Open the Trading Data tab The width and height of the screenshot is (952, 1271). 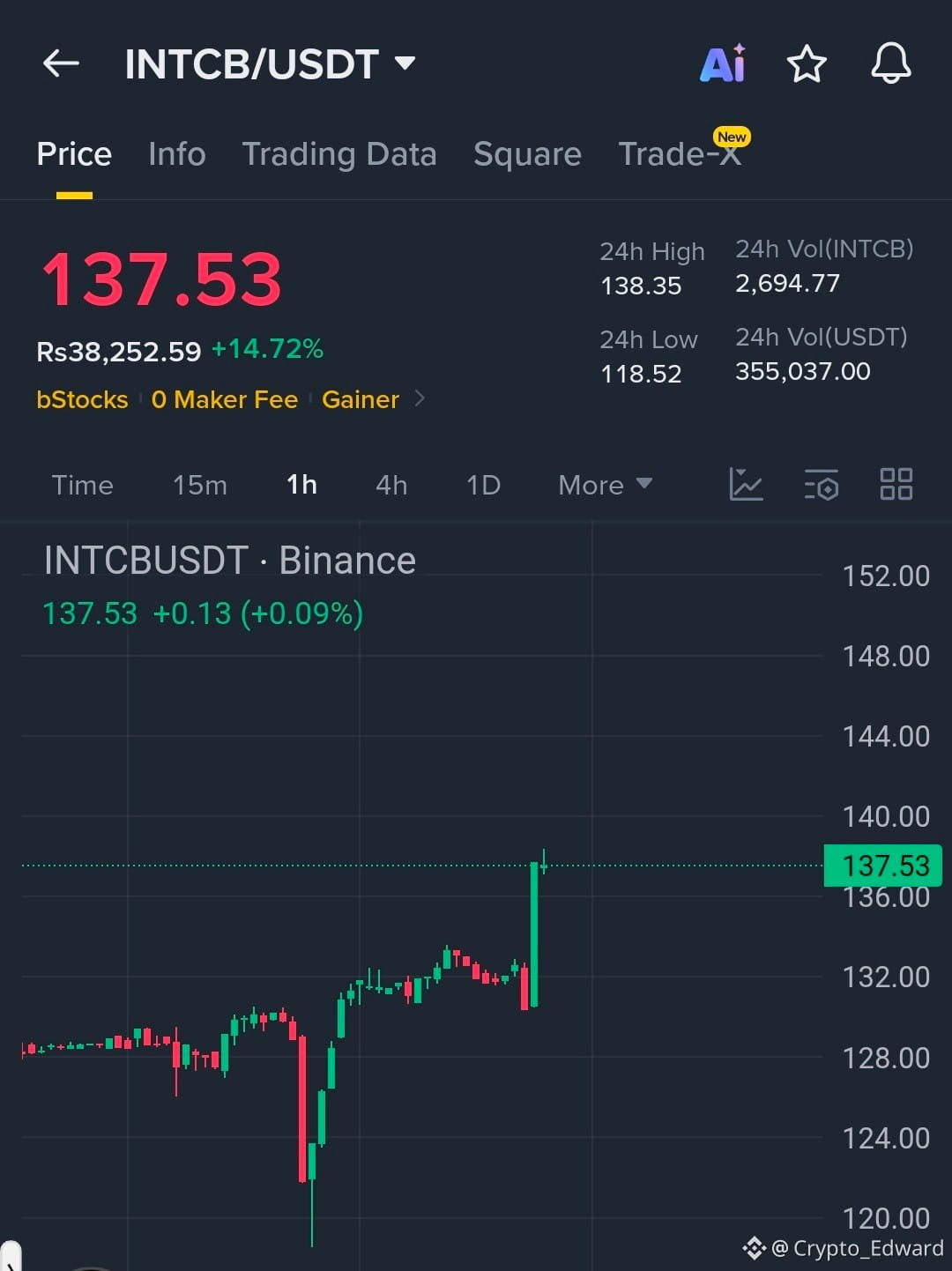click(339, 154)
